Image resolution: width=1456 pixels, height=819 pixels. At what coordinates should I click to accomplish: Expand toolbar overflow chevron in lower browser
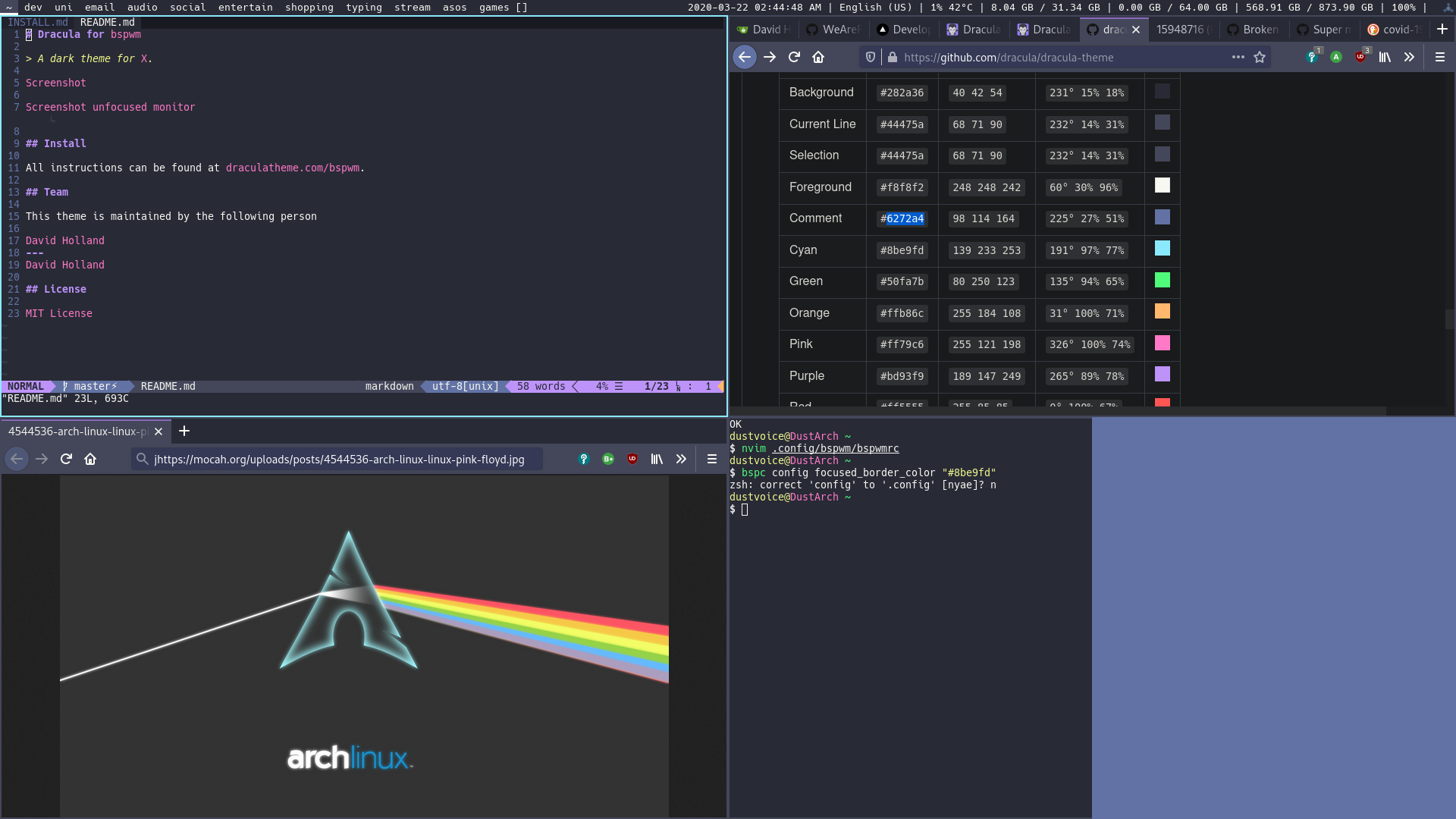click(x=681, y=459)
